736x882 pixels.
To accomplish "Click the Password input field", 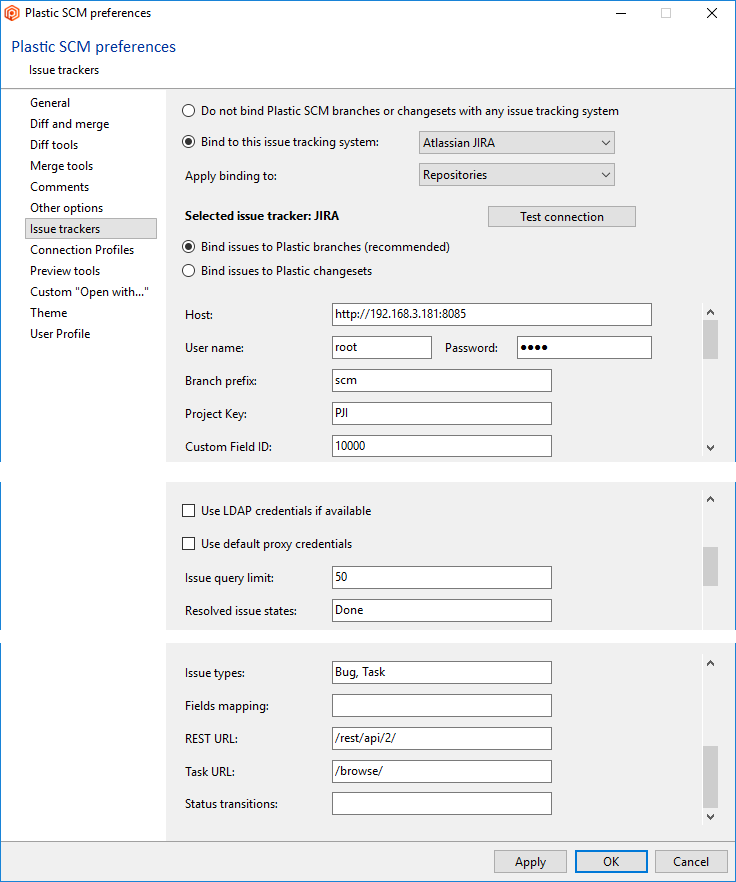I will pos(584,348).
